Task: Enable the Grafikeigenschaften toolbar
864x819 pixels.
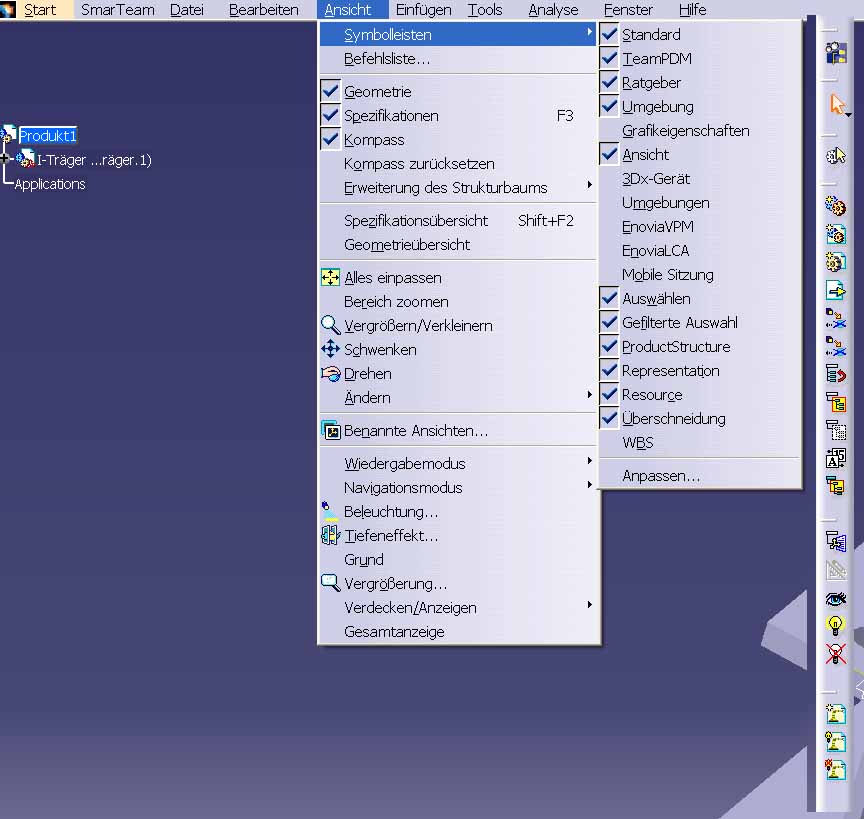Action: [x=700, y=131]
